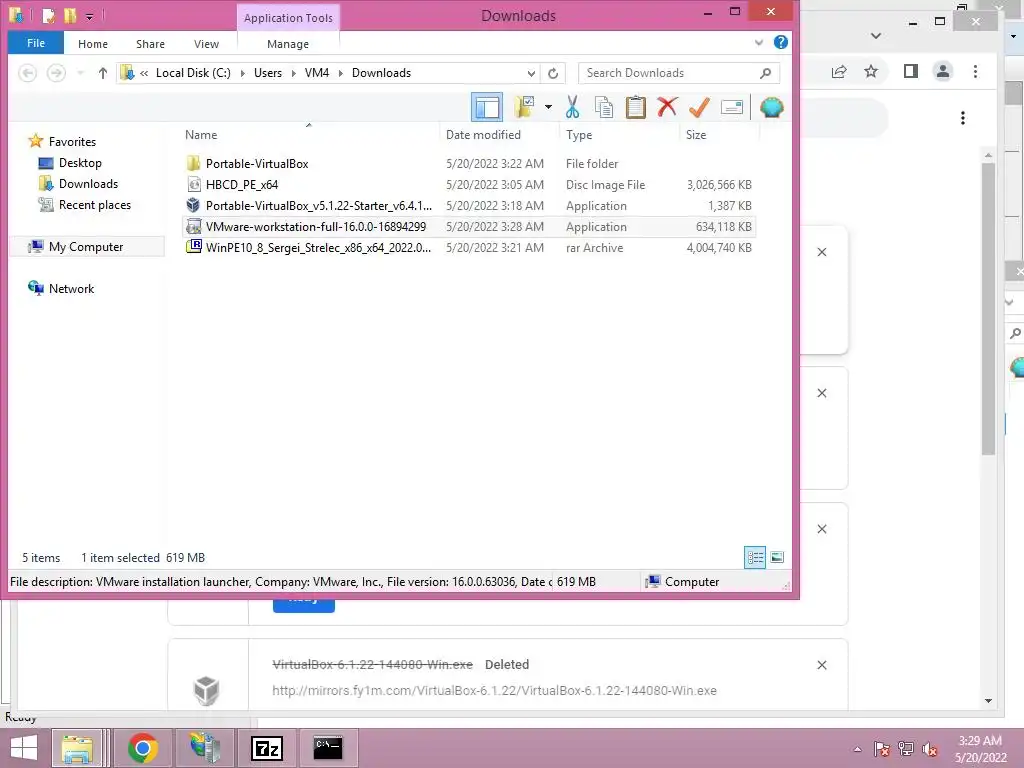The height and width of the screenshot is (768, 1024).
Task: Open the Chrome three-dot menu
Action: (976, 72)
